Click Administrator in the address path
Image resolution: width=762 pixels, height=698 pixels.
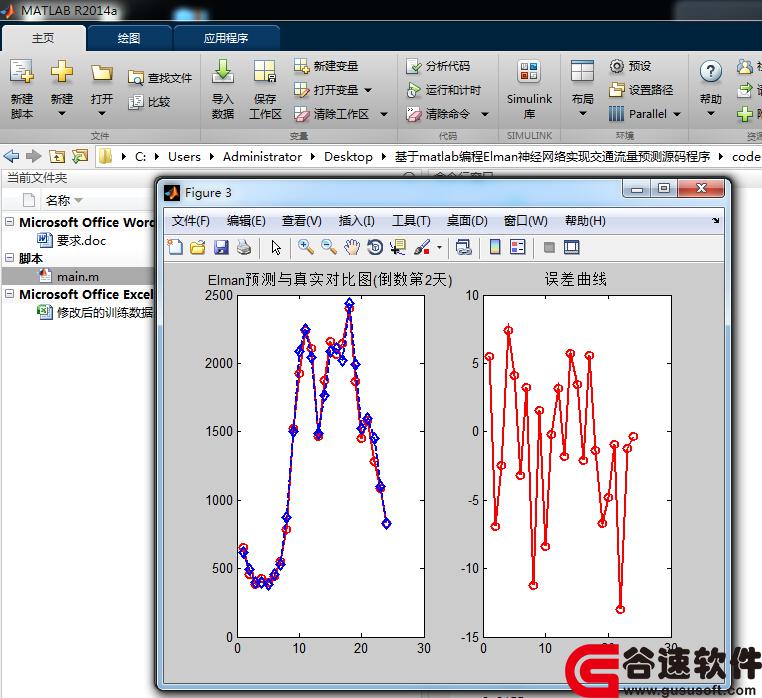coord(262,157)
